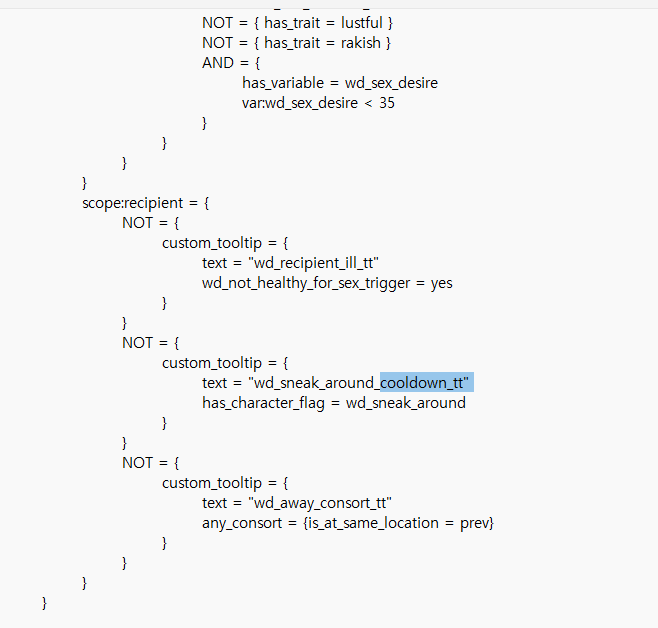Image resolution: width=658 pixels, height=628 pixels.
Task: Click the line 'NOT = { has_trait = lustful }'
Action: point(297,23)
